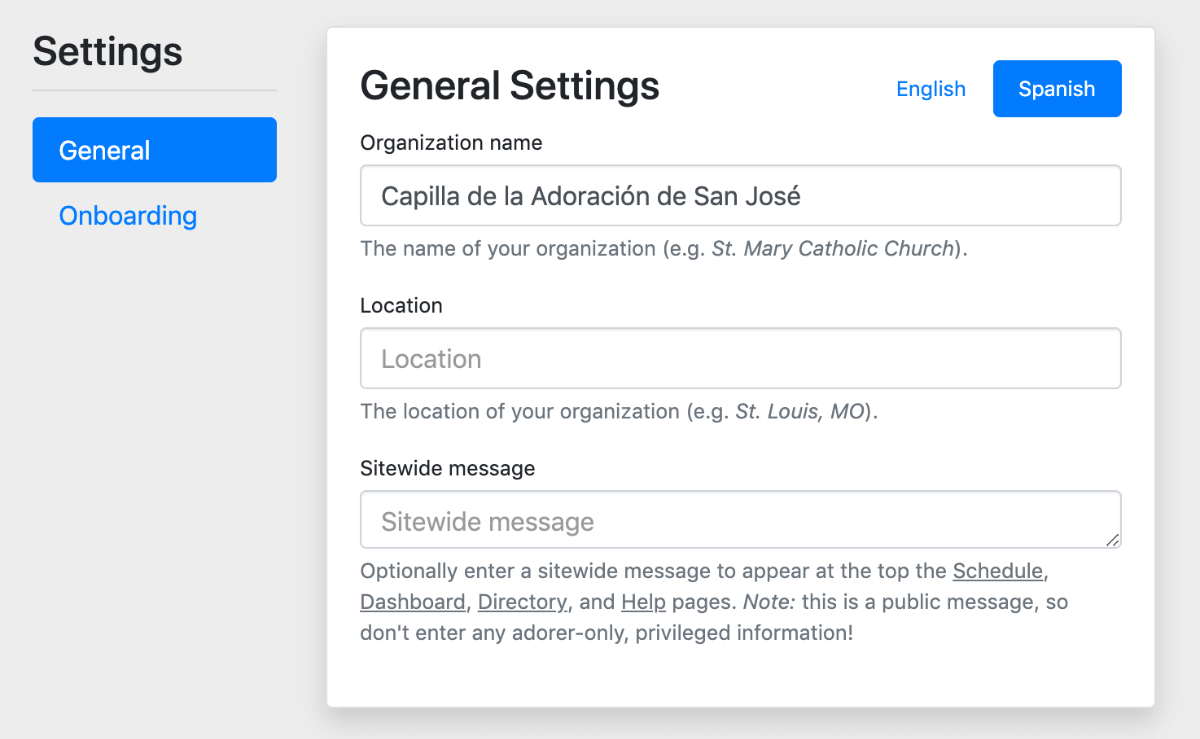Switch to the Onboarding settings section
Screen dimensions: 1200x739
(128, 216)
